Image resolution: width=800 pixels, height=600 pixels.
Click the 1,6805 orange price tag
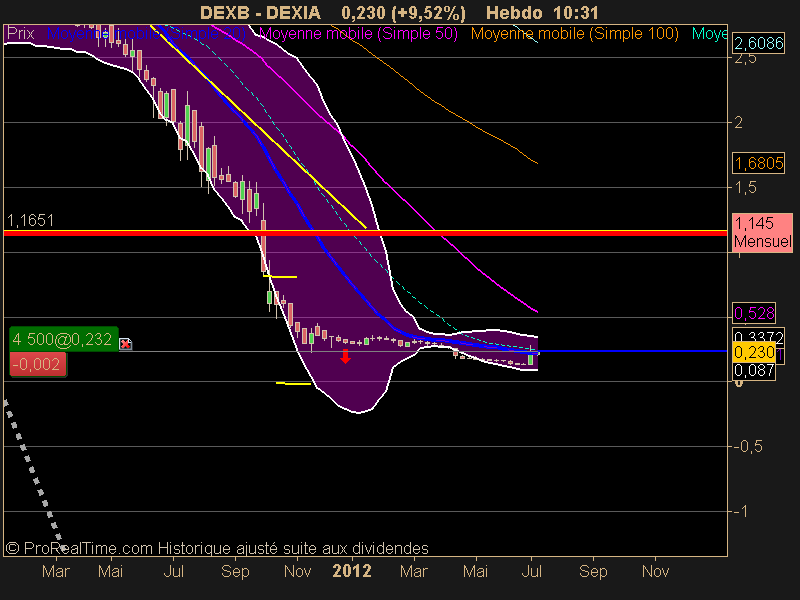click(759, 163)
